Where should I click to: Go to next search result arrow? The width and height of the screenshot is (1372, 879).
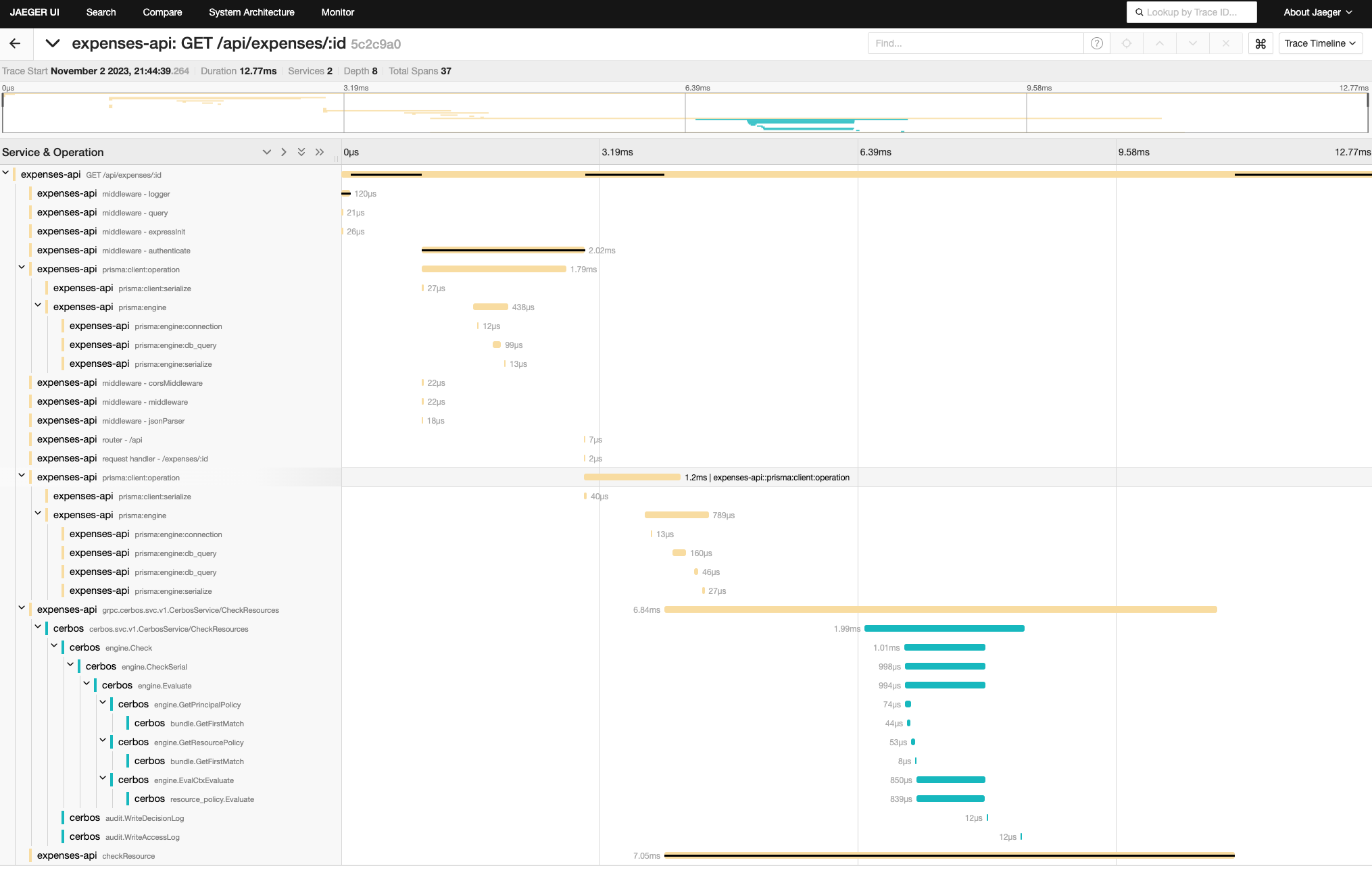point(1193,44)
